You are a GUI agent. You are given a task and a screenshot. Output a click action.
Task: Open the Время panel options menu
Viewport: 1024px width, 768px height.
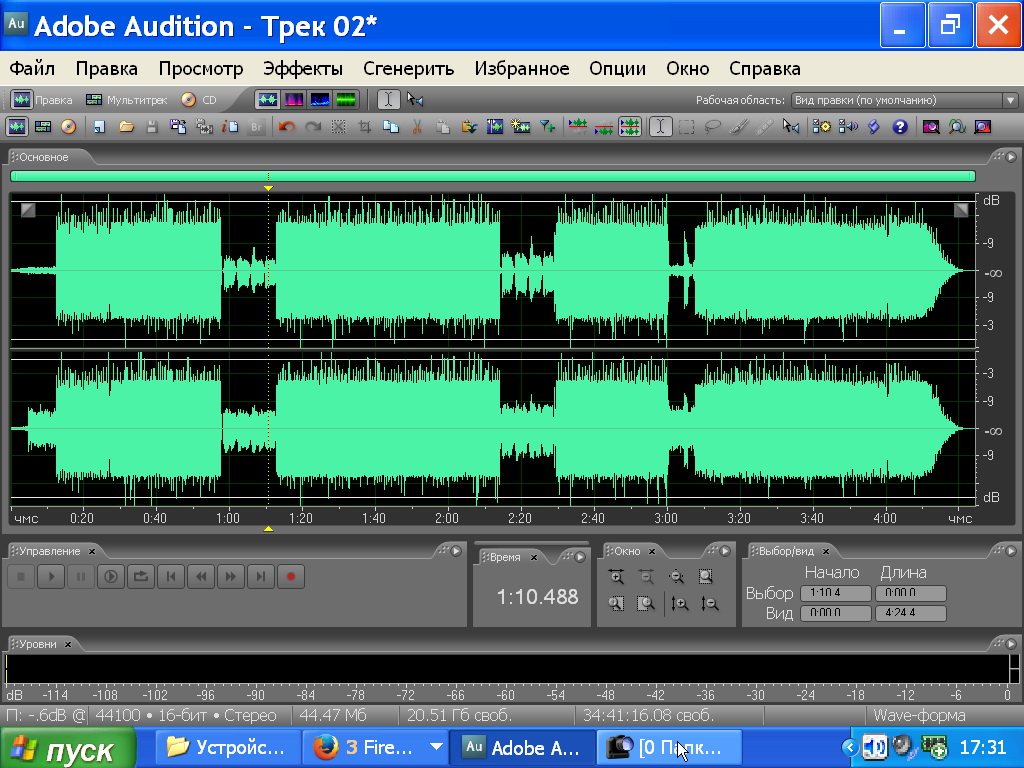tap(580, 557)
